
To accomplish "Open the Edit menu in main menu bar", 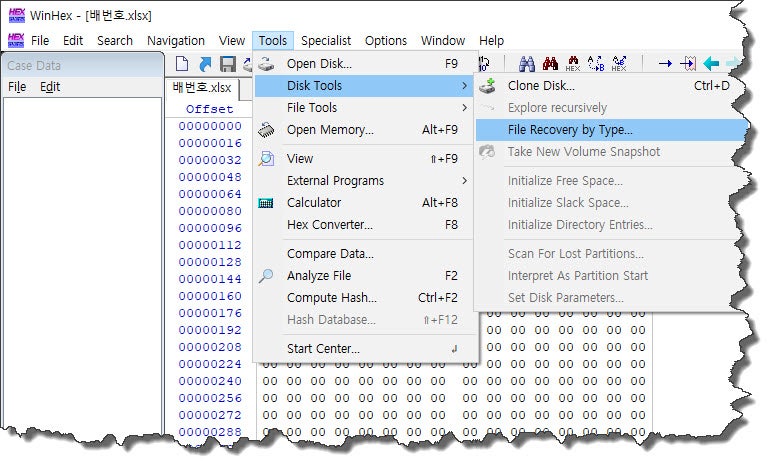I will coord(73,41).
